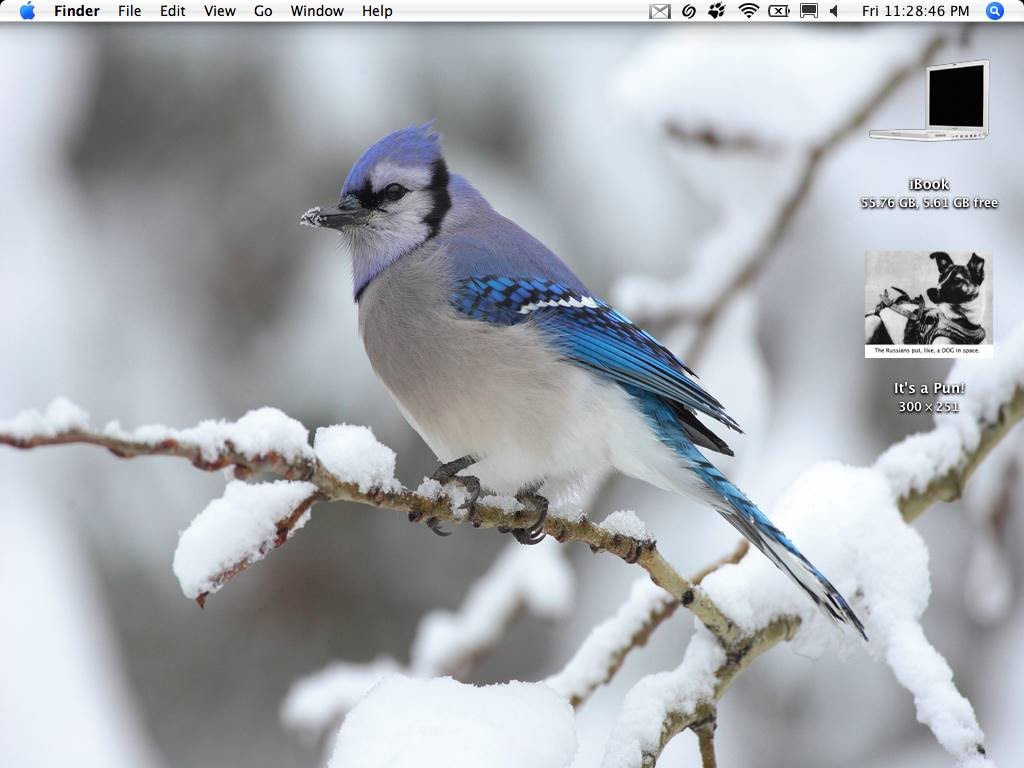Click the "It's a Pun!" file name
Screen dimensions: 1024x768
(x=929, y=388)
